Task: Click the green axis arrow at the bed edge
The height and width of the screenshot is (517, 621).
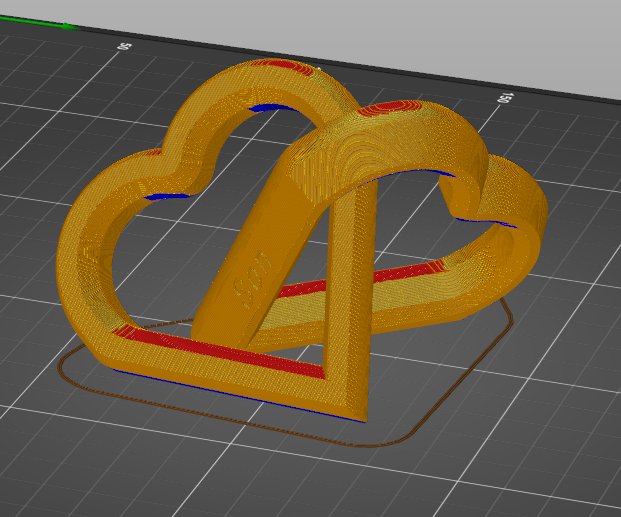Action: coord(68,26)
